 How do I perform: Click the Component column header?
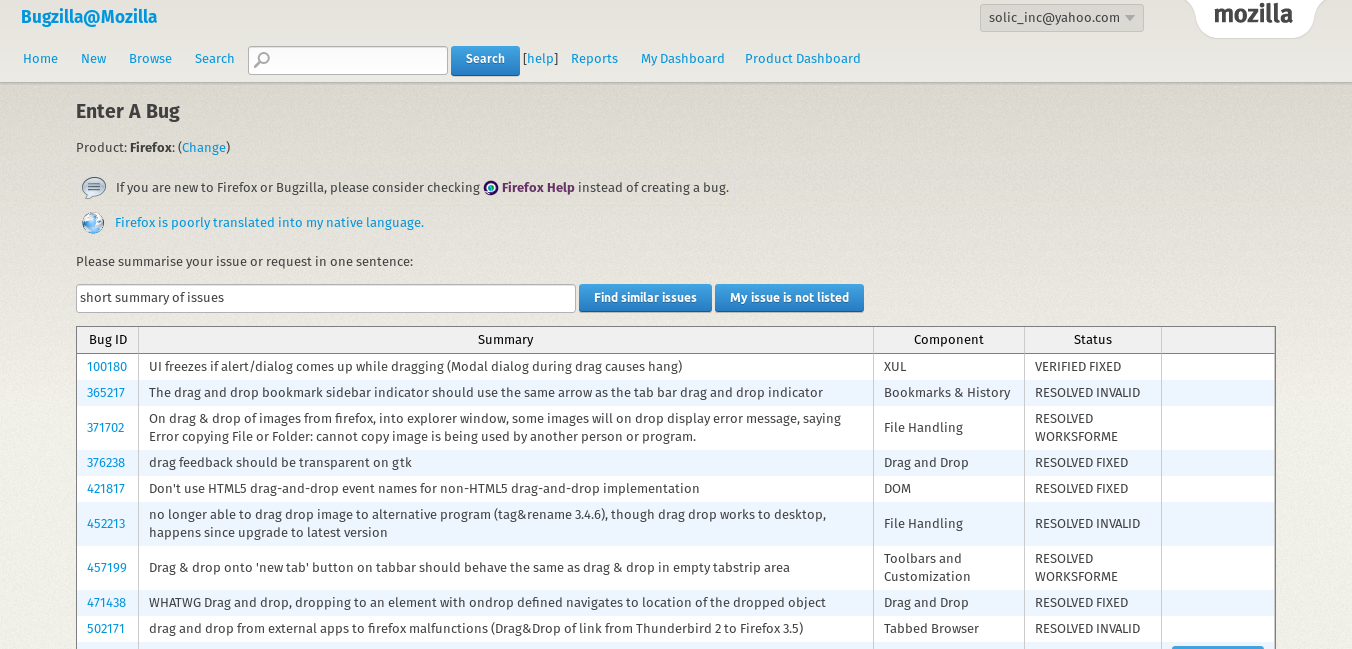pos(949,340)
